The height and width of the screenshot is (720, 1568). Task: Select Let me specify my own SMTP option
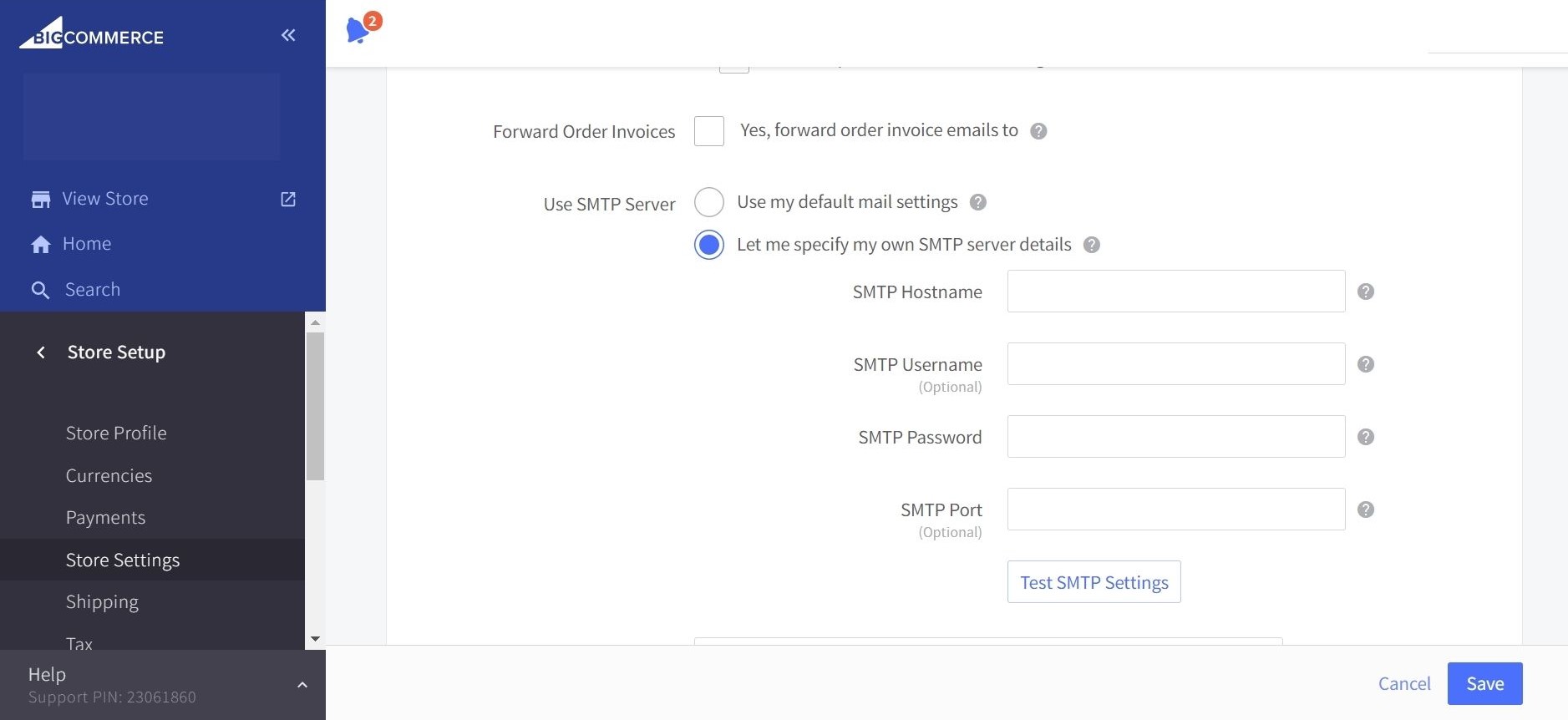pyautogui.click(x=709, y=245)
